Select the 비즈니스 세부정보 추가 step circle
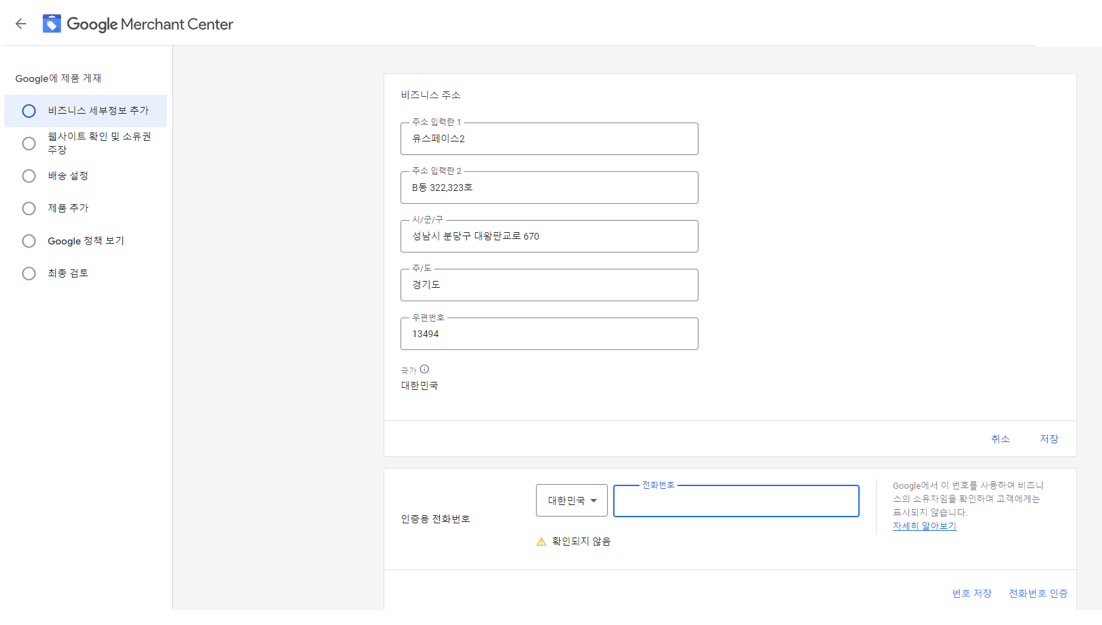 (29, 111)
